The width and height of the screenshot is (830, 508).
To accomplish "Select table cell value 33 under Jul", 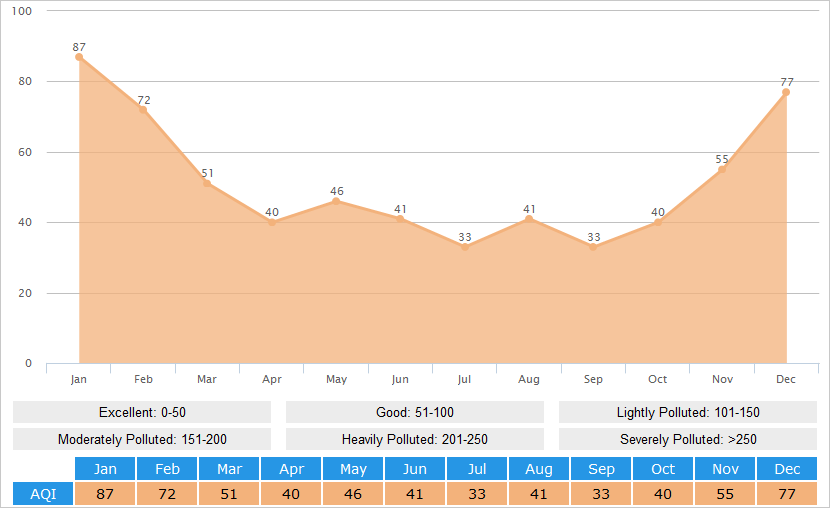I will [477, 494].
